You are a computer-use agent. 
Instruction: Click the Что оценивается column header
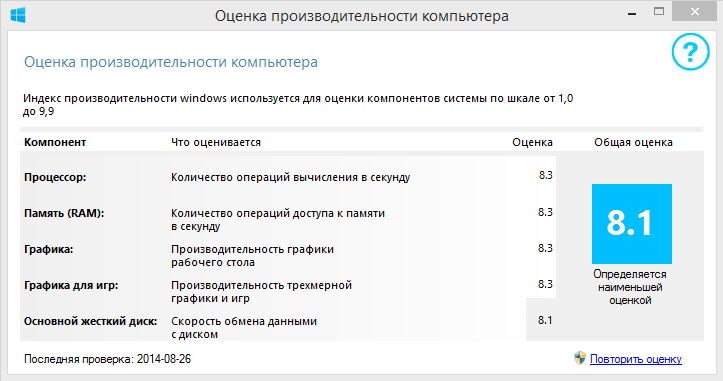click(216, 142)
